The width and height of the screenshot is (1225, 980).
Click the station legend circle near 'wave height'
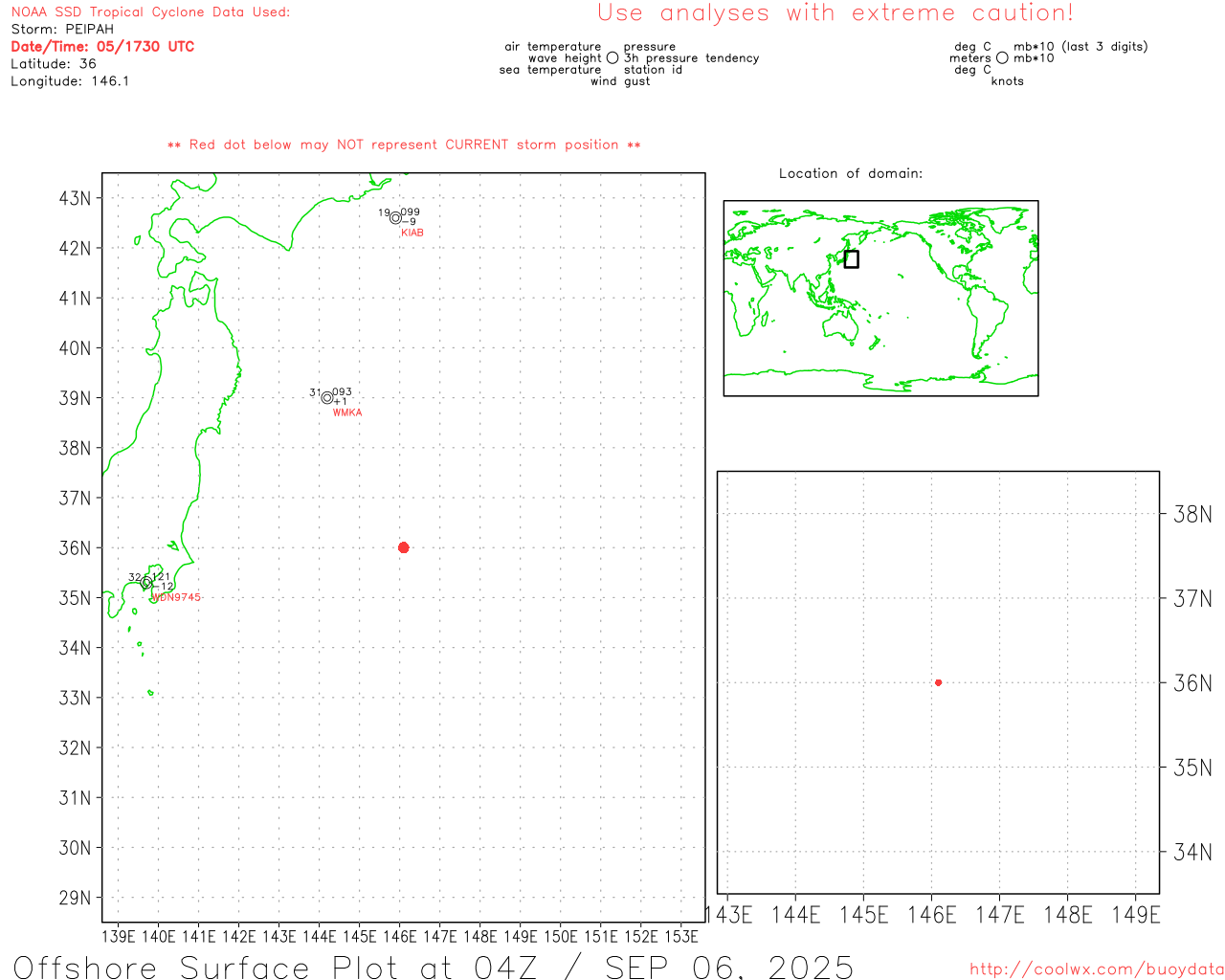point(612,58)
